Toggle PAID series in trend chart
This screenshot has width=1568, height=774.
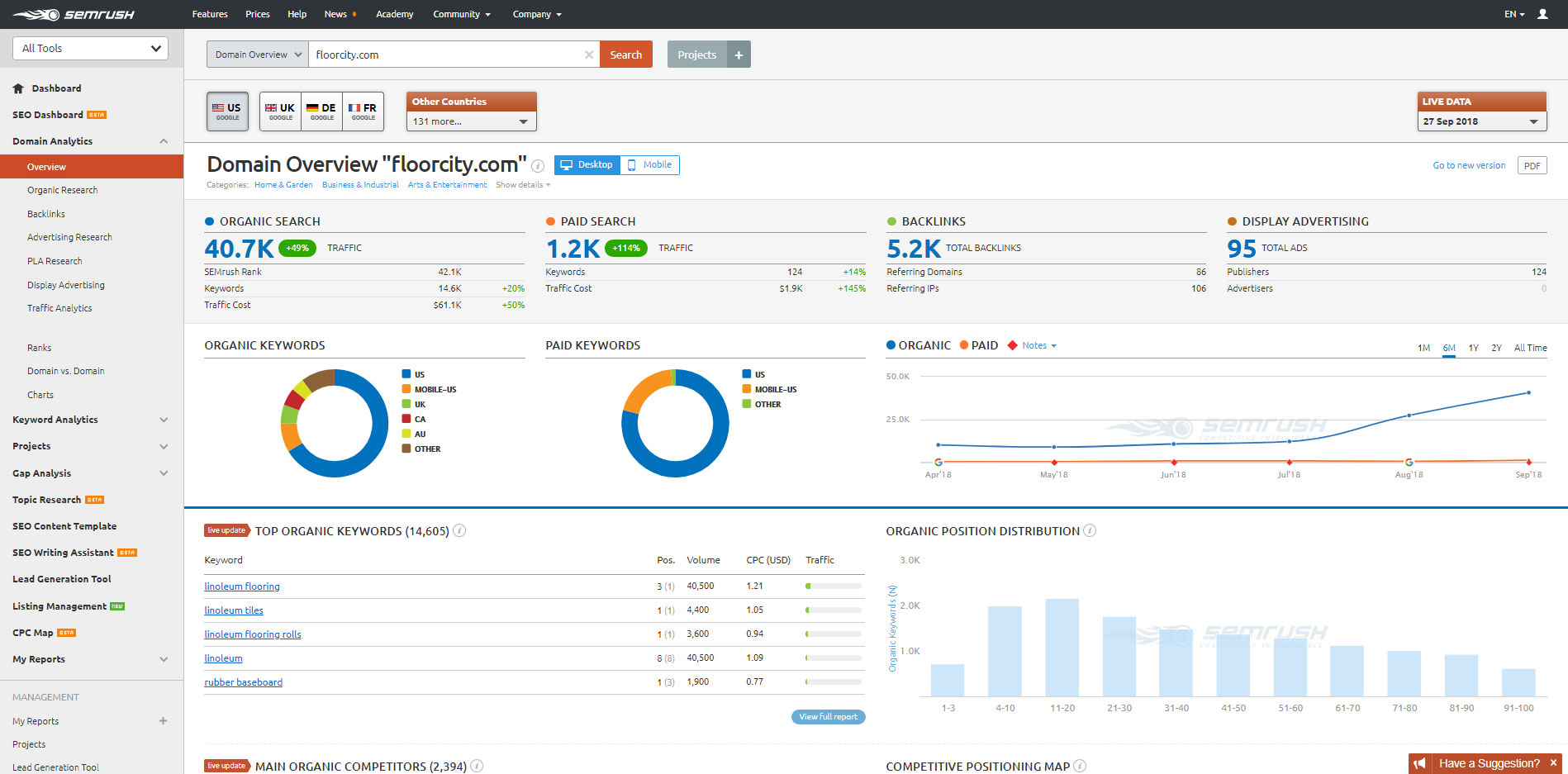click(979, 345)
